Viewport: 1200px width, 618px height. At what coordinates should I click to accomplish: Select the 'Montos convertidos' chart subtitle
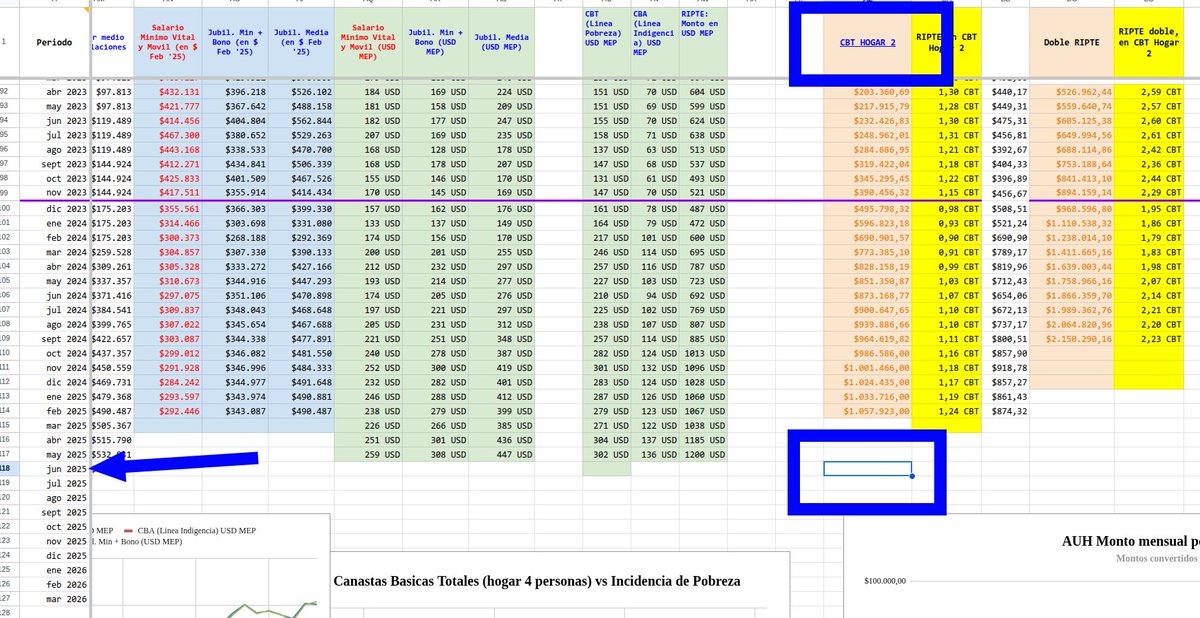tap(1157, 558)
